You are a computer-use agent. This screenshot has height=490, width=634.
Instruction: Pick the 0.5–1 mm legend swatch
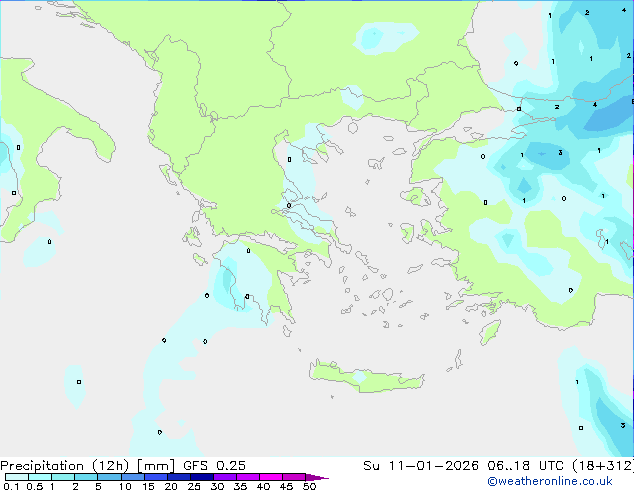[40, 477]
